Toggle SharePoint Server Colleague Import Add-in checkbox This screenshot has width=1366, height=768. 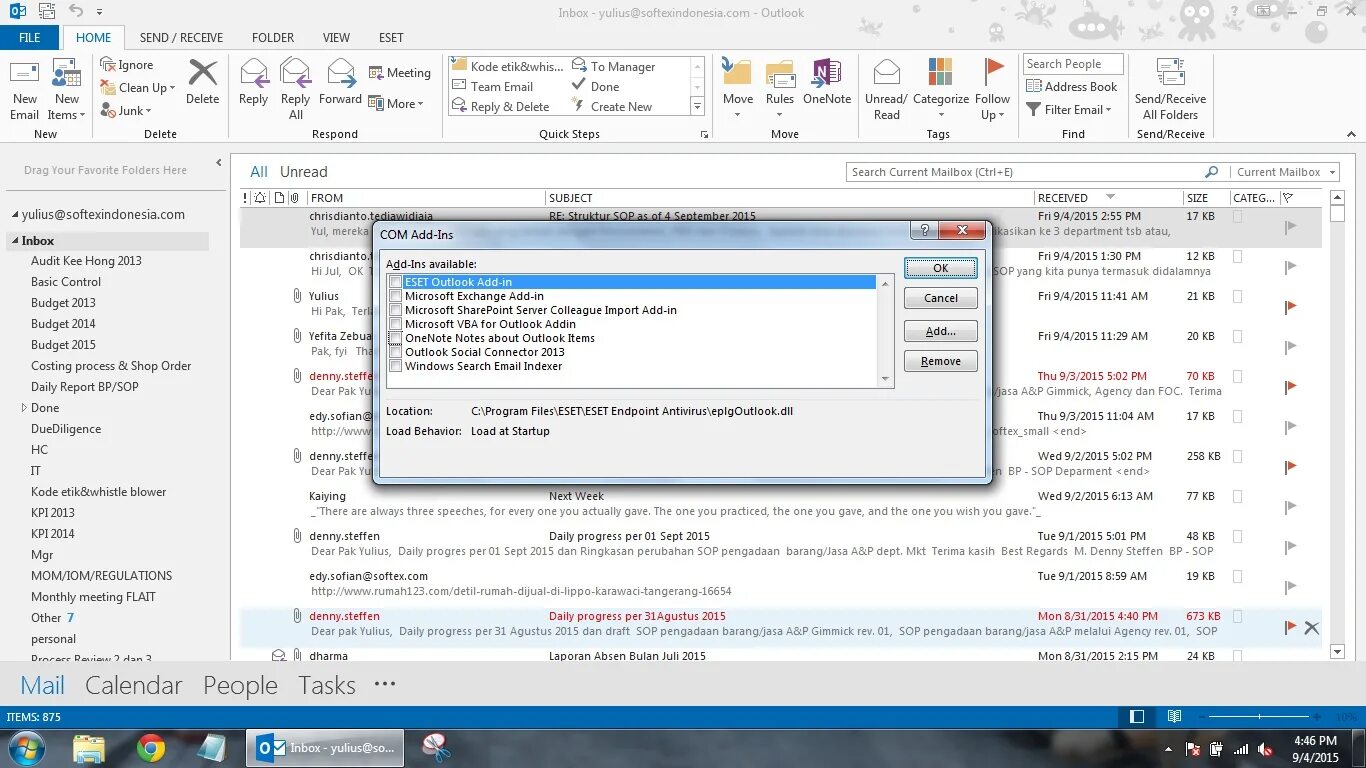coord(396,311)
